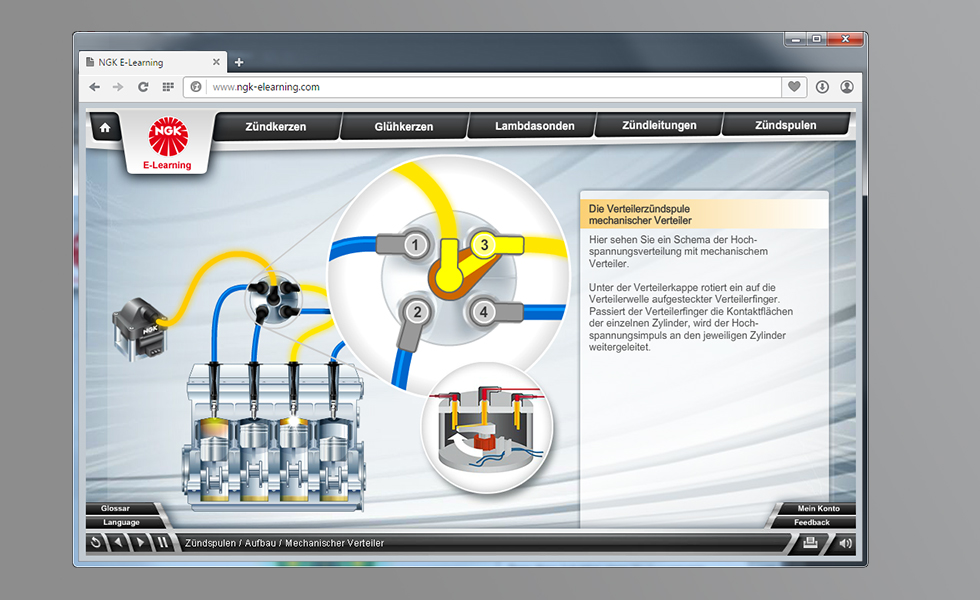Open the Glühkerzen menu
980x600 pixels.
coord(404,126)
